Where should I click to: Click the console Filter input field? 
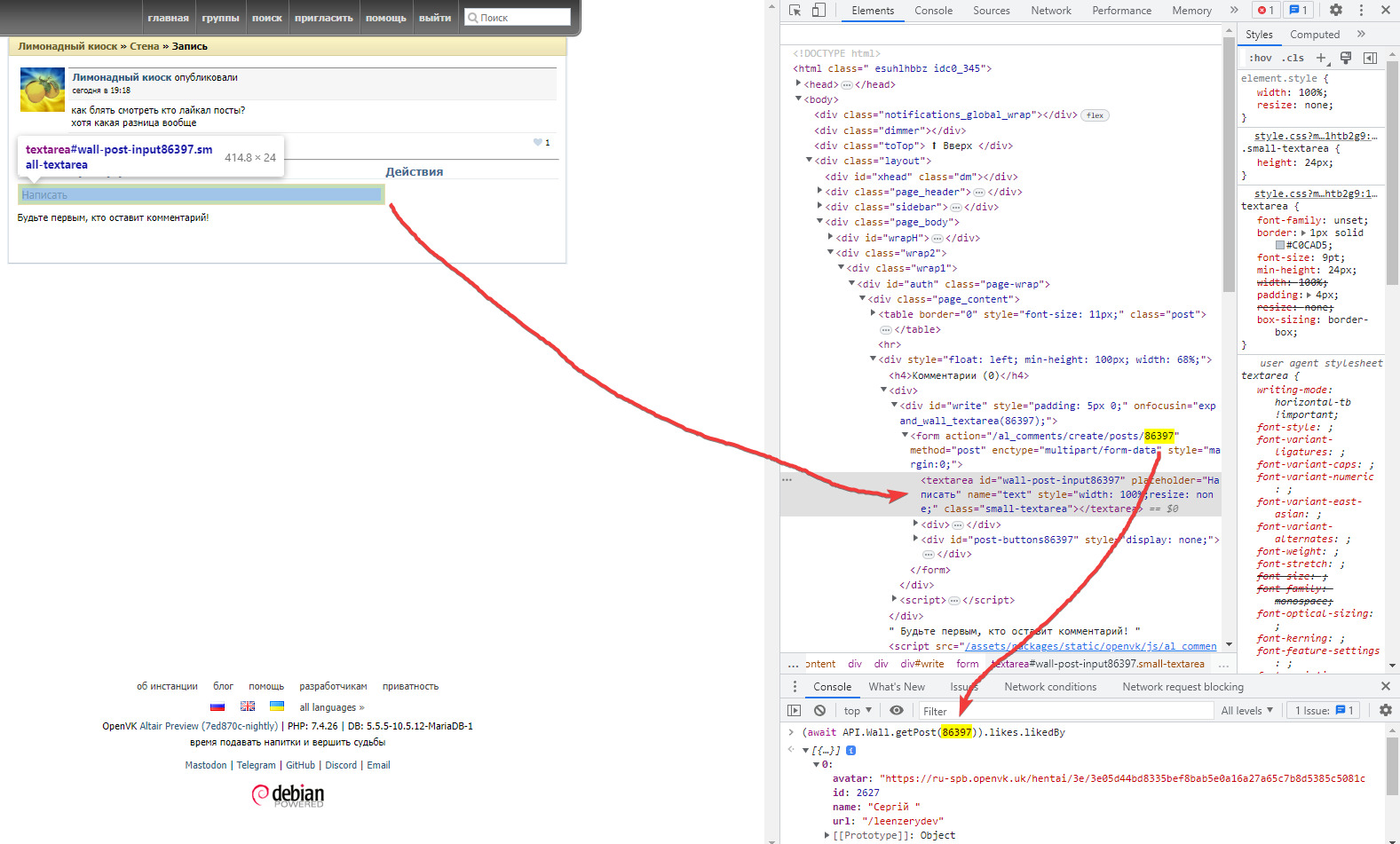[1065, 710]
